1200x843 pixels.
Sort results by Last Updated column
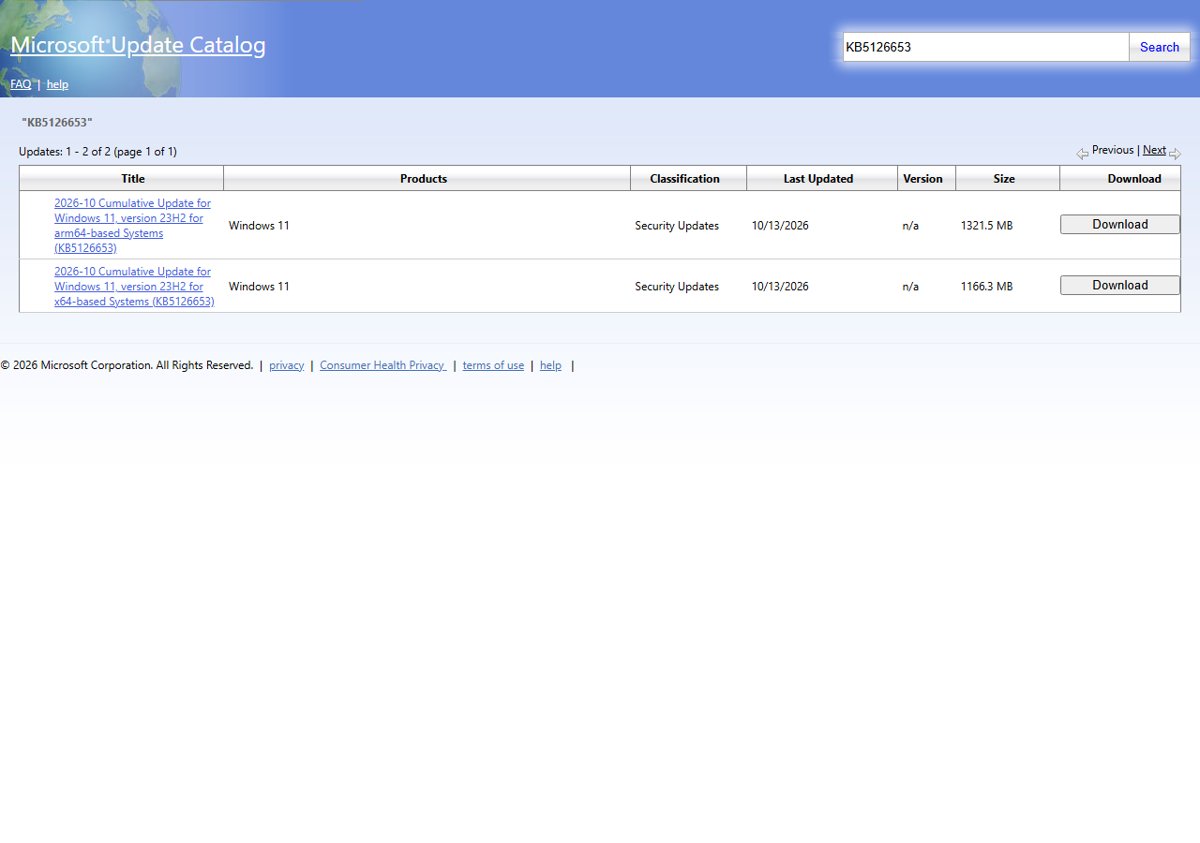[x=818, y=179]
